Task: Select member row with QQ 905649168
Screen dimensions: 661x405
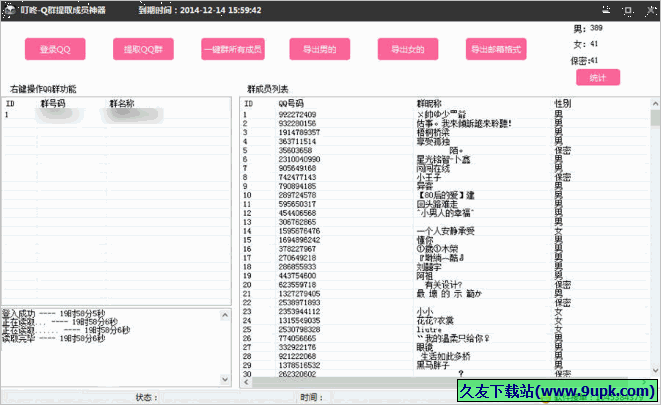Action: [x=446, y=168]
